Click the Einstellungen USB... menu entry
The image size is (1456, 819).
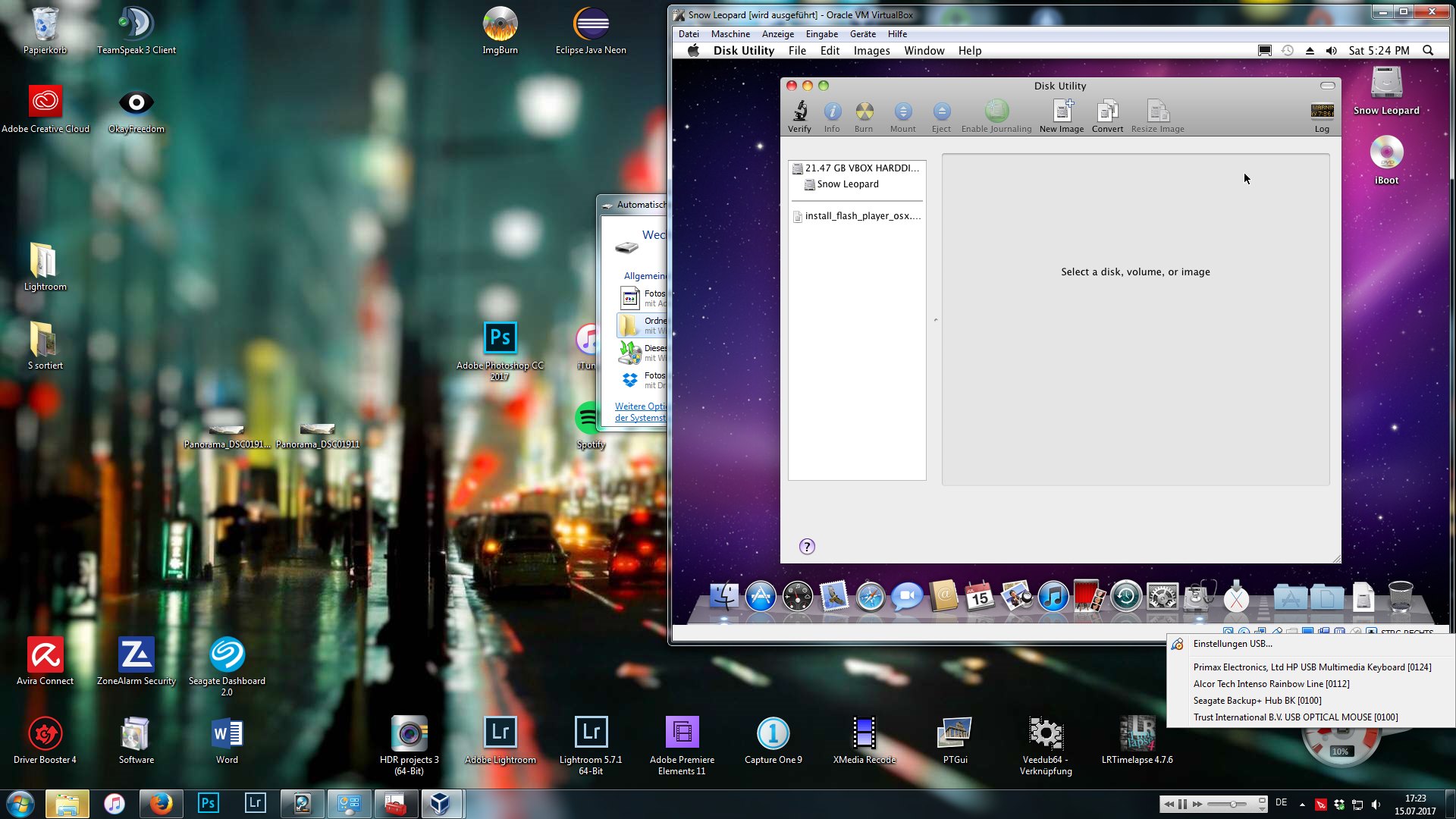(x=1232, y=644)
